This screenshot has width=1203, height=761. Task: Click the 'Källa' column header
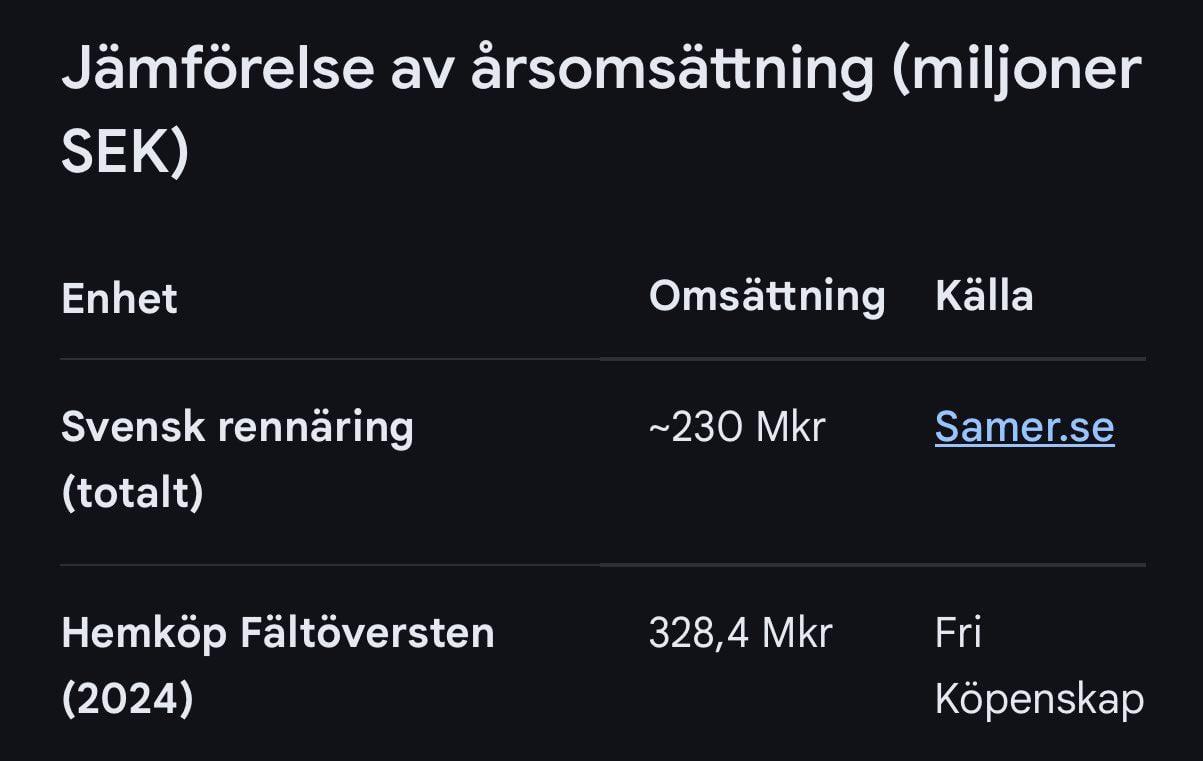(984, 296)
